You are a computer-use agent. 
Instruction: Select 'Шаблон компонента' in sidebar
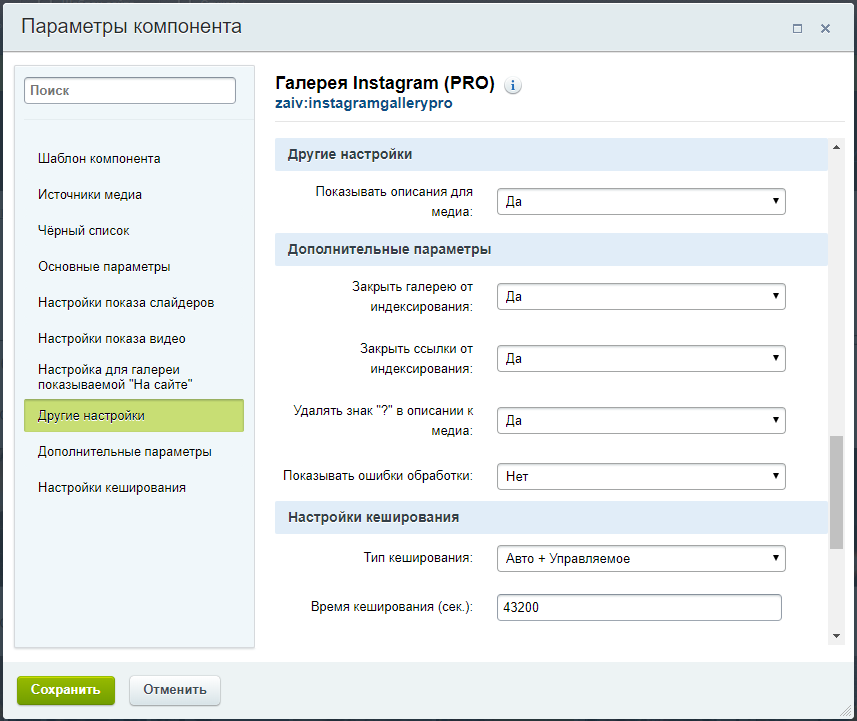99,159
